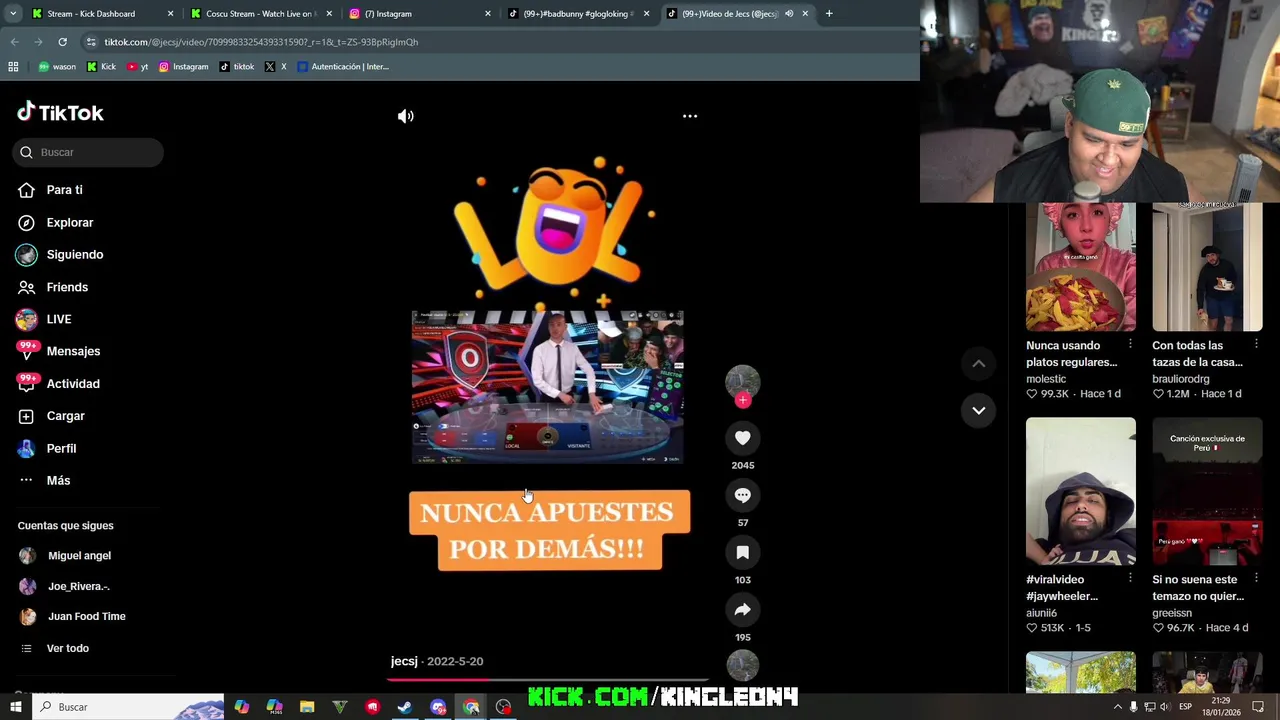The height and width of the screenshot is (720, 1280).
Task: Follow jecsj with the red plus button
Action: point(742,400)
